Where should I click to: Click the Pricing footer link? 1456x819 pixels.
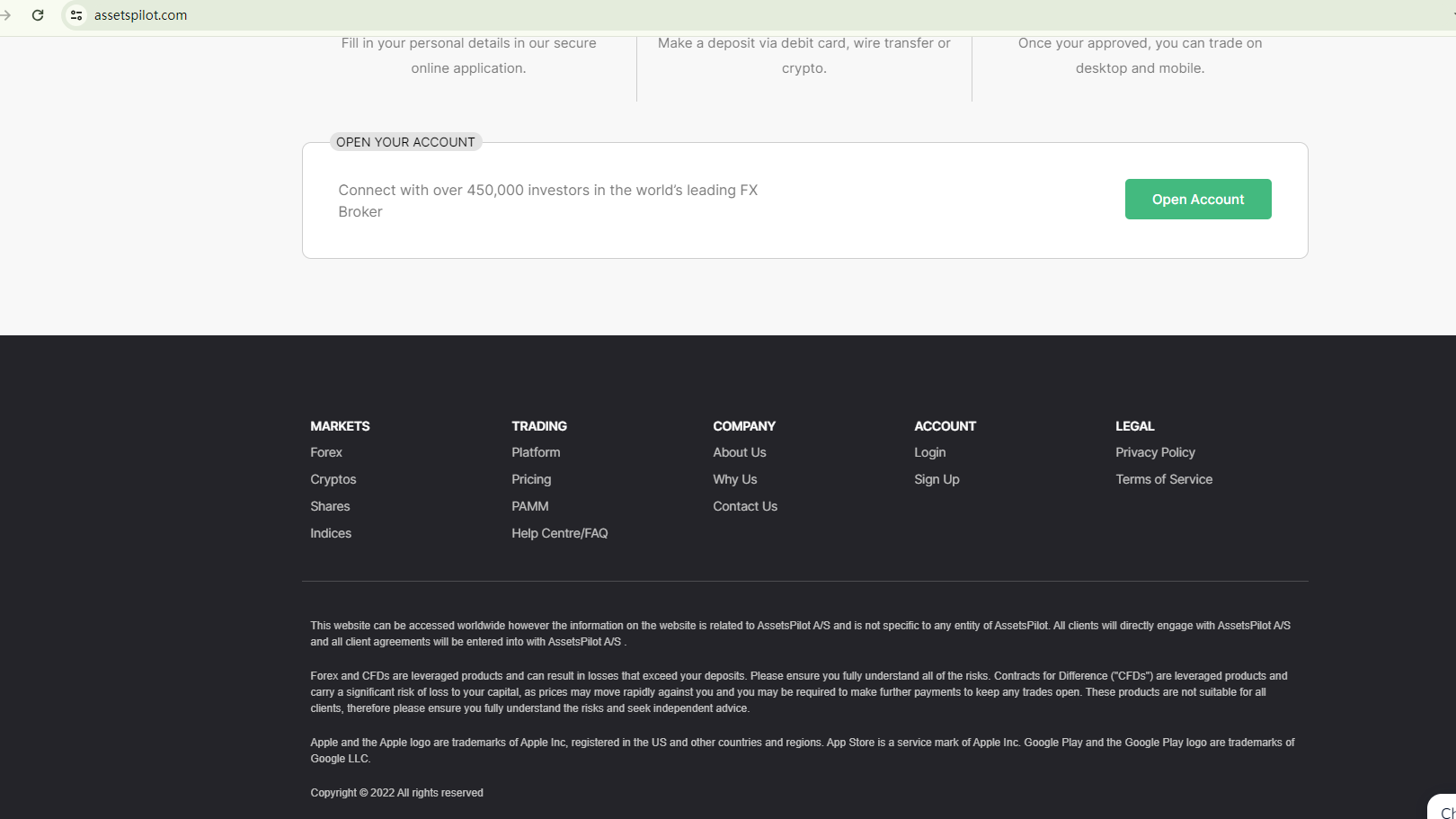(531, 479)
